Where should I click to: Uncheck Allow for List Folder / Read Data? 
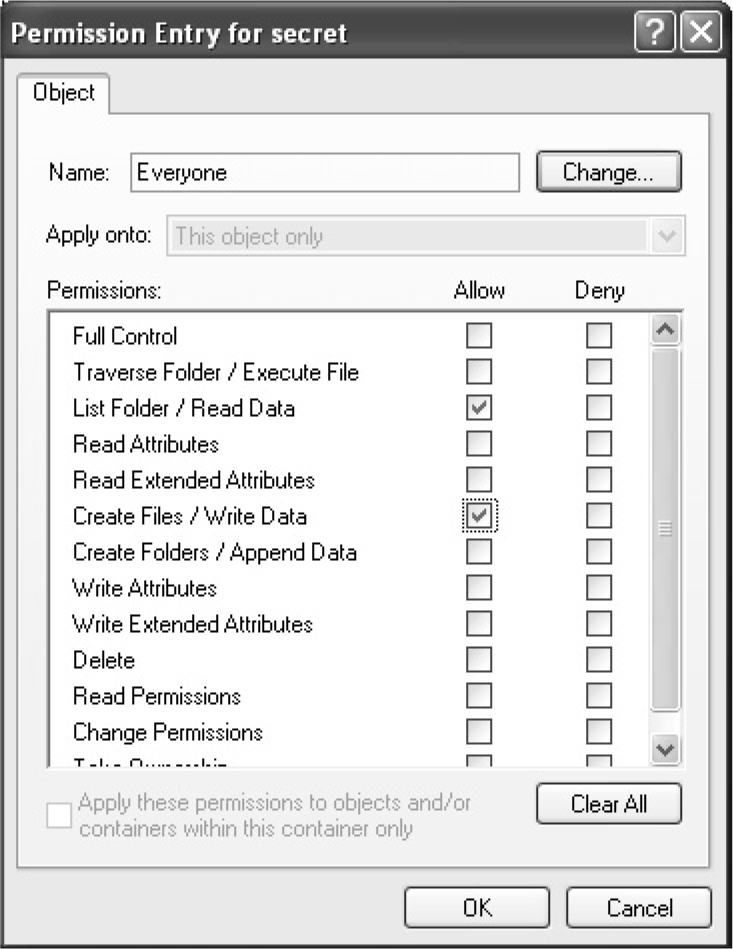click(x=479, y=408)
